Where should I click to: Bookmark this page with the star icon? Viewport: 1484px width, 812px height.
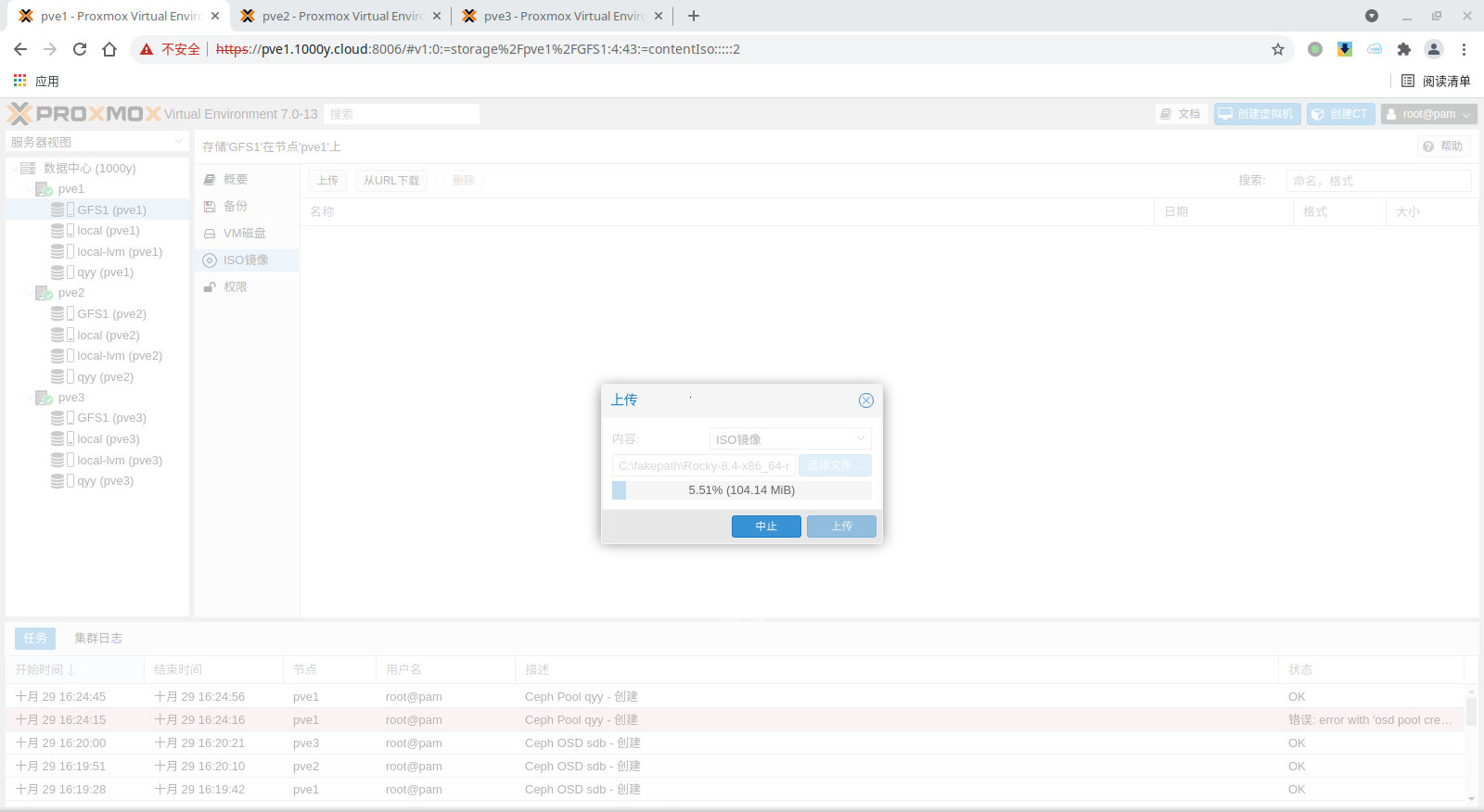click(1278, 49)
